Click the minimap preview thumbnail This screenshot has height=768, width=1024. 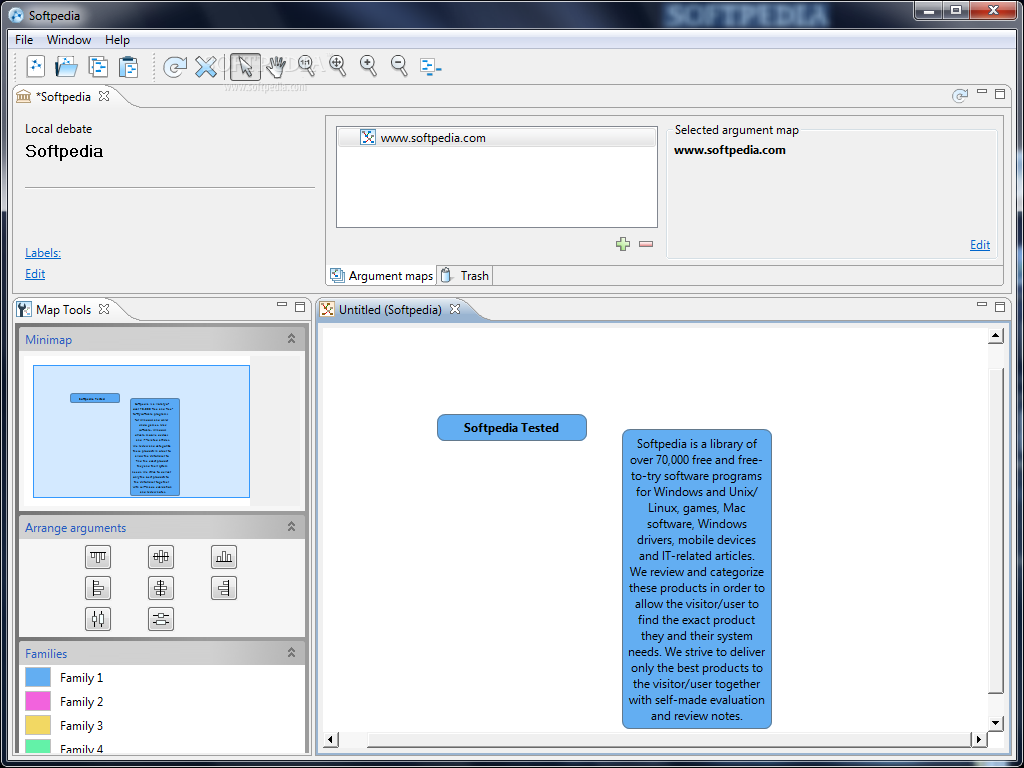click(142, 431)
